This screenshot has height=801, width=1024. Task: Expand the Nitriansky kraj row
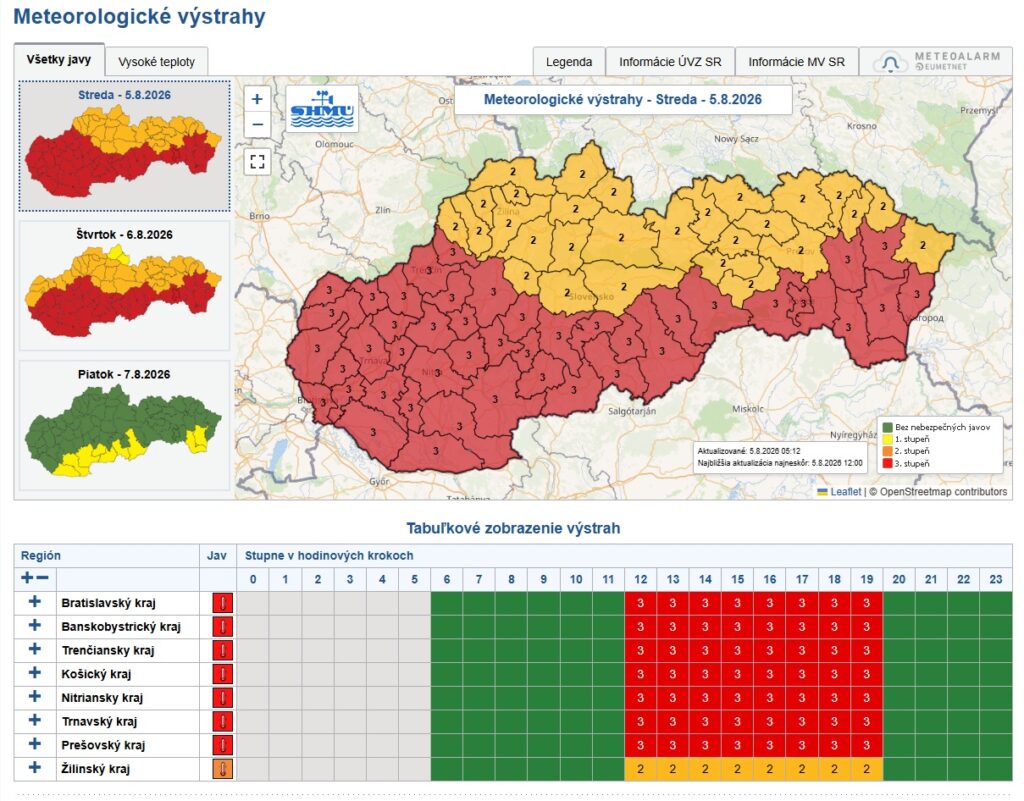(x=35, y=697)
